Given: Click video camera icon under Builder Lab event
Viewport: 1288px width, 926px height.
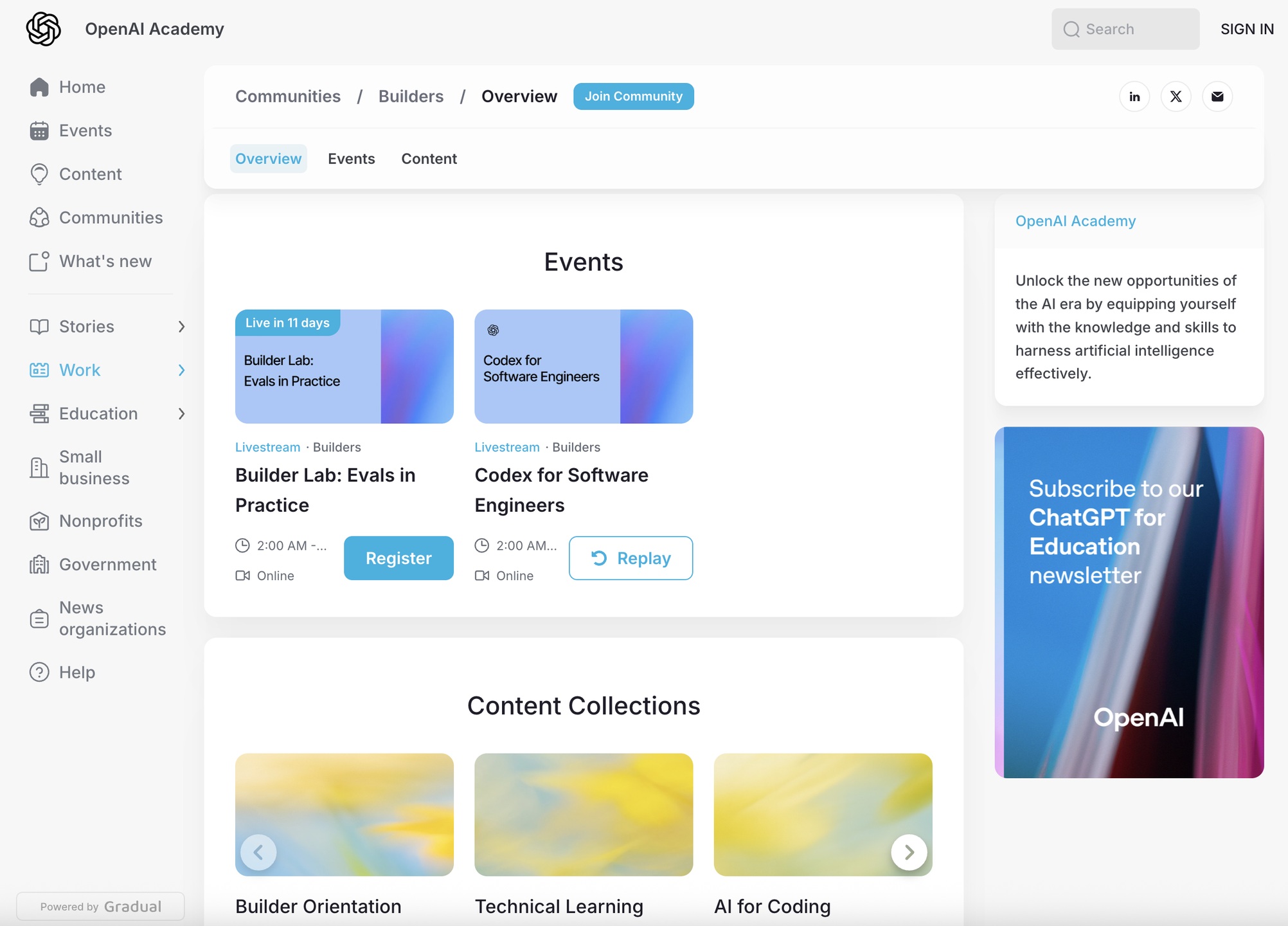Looking at the screenshot, I should click(242, 576).
